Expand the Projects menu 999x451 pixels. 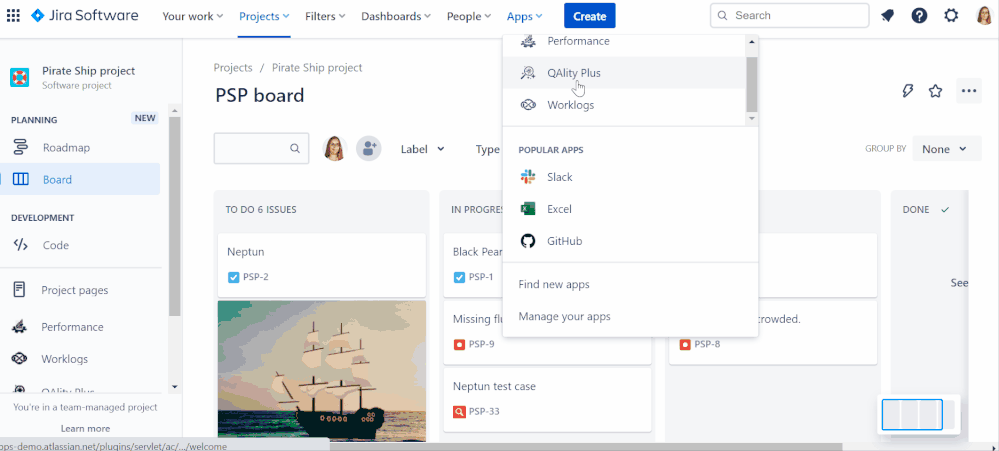pyautogui.click(x=264, y=16)
